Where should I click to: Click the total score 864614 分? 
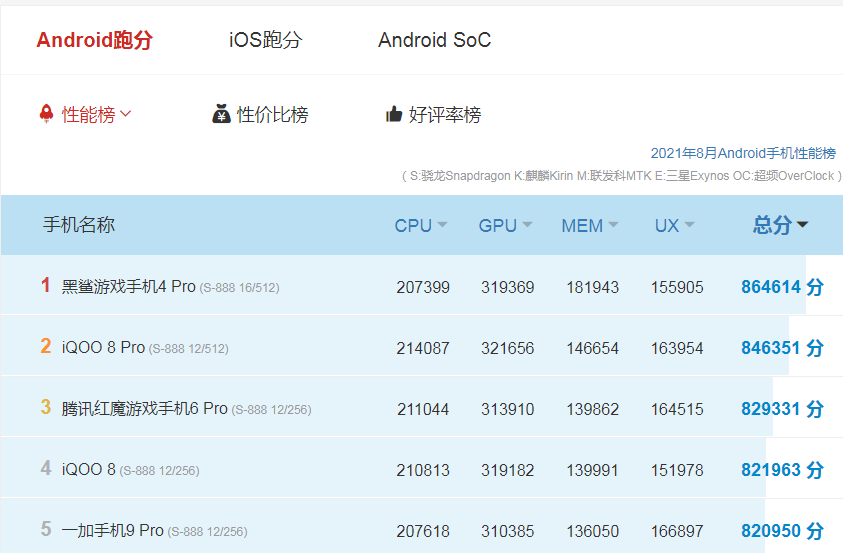click(x=782, y=286)
